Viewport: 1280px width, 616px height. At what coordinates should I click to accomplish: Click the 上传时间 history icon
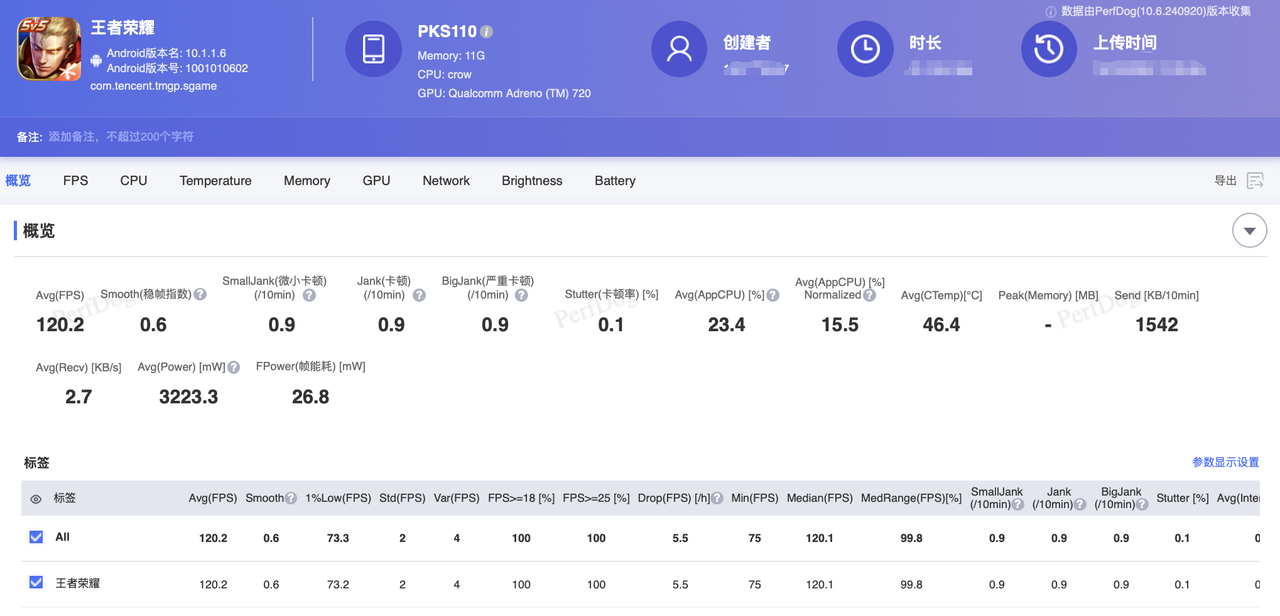click(x=1048, y=48)
